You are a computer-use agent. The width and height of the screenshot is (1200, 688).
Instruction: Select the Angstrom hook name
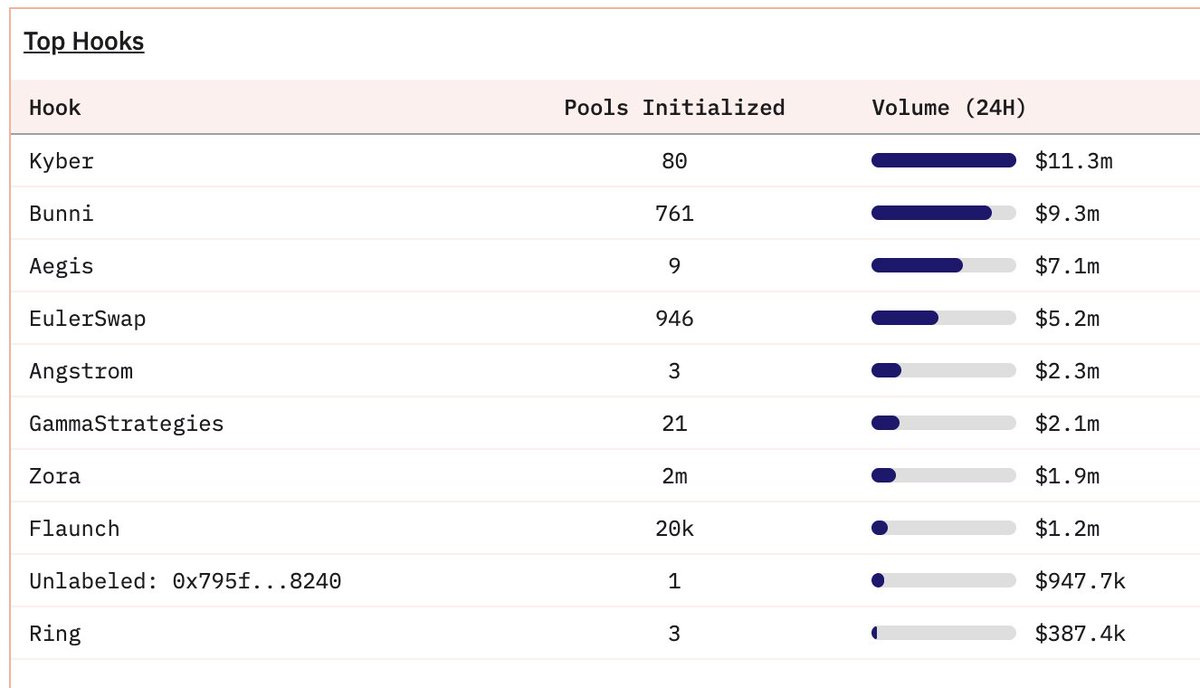tap(81, 371)
